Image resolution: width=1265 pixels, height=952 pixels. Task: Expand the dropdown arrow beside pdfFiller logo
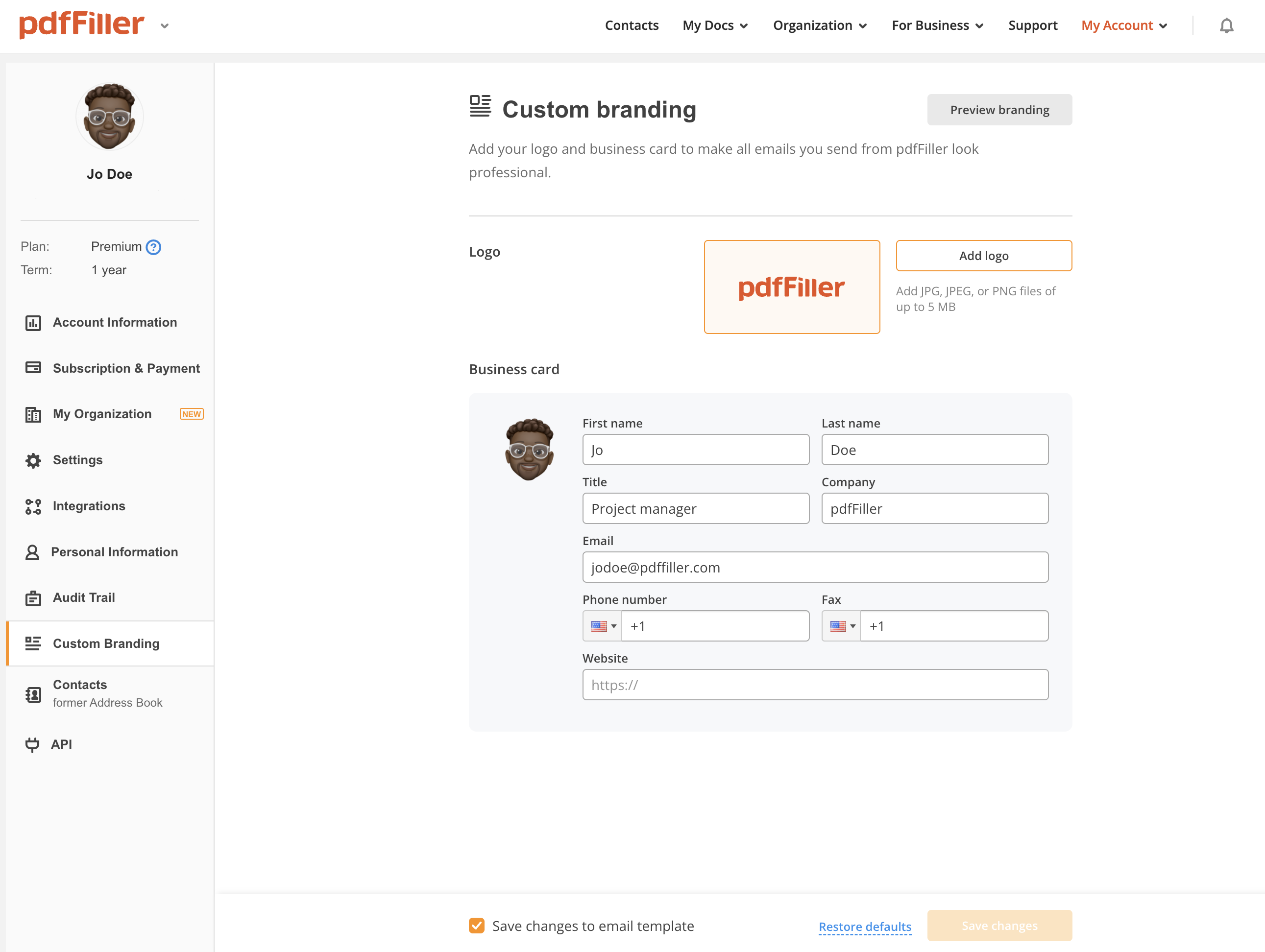click(x=165, y=26)
